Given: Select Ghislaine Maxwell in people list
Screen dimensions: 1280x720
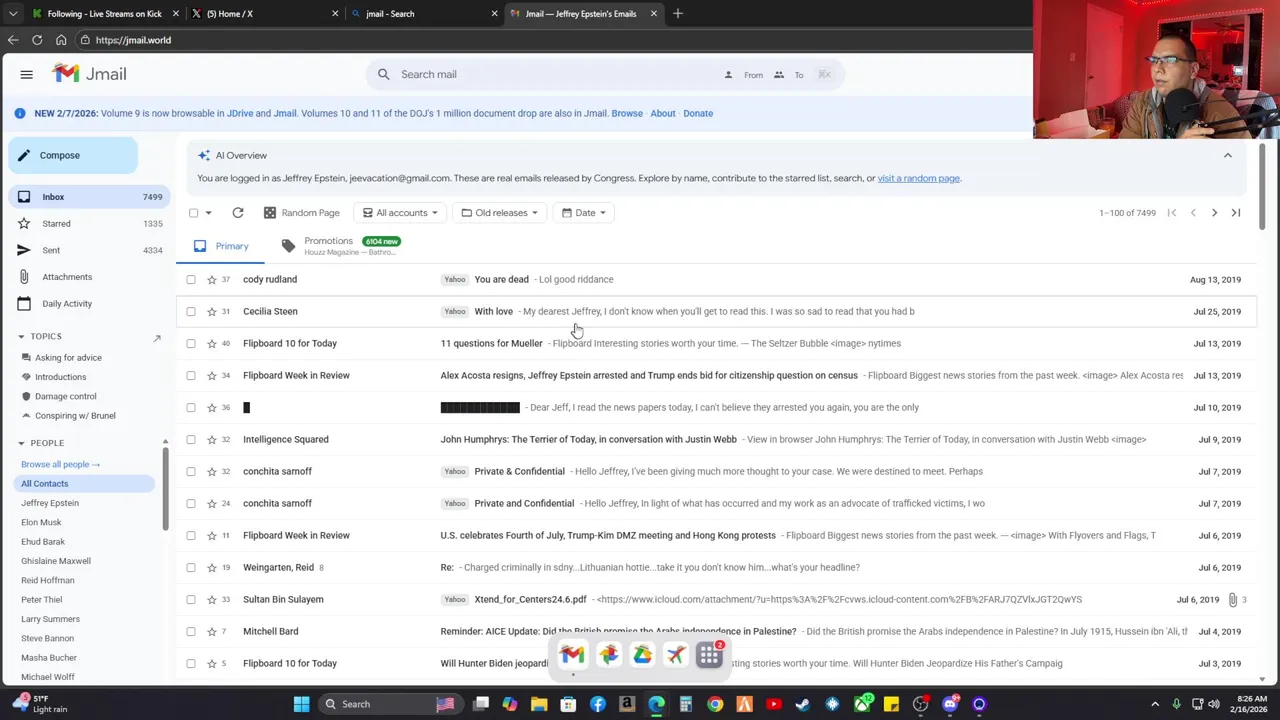Looking at the screenshot, I should [x=56, y=561].
